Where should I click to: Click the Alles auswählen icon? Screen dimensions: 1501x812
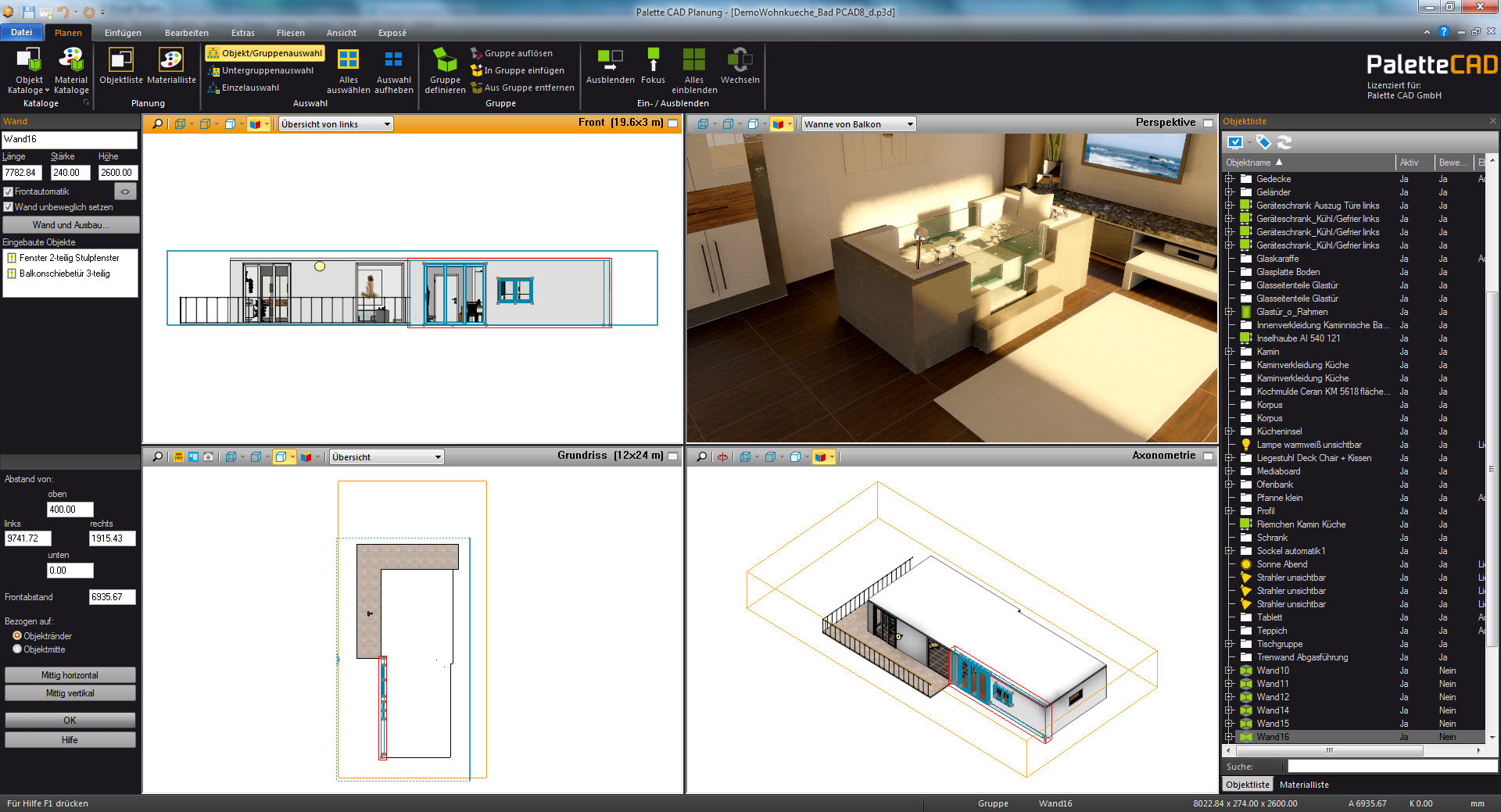348,61
